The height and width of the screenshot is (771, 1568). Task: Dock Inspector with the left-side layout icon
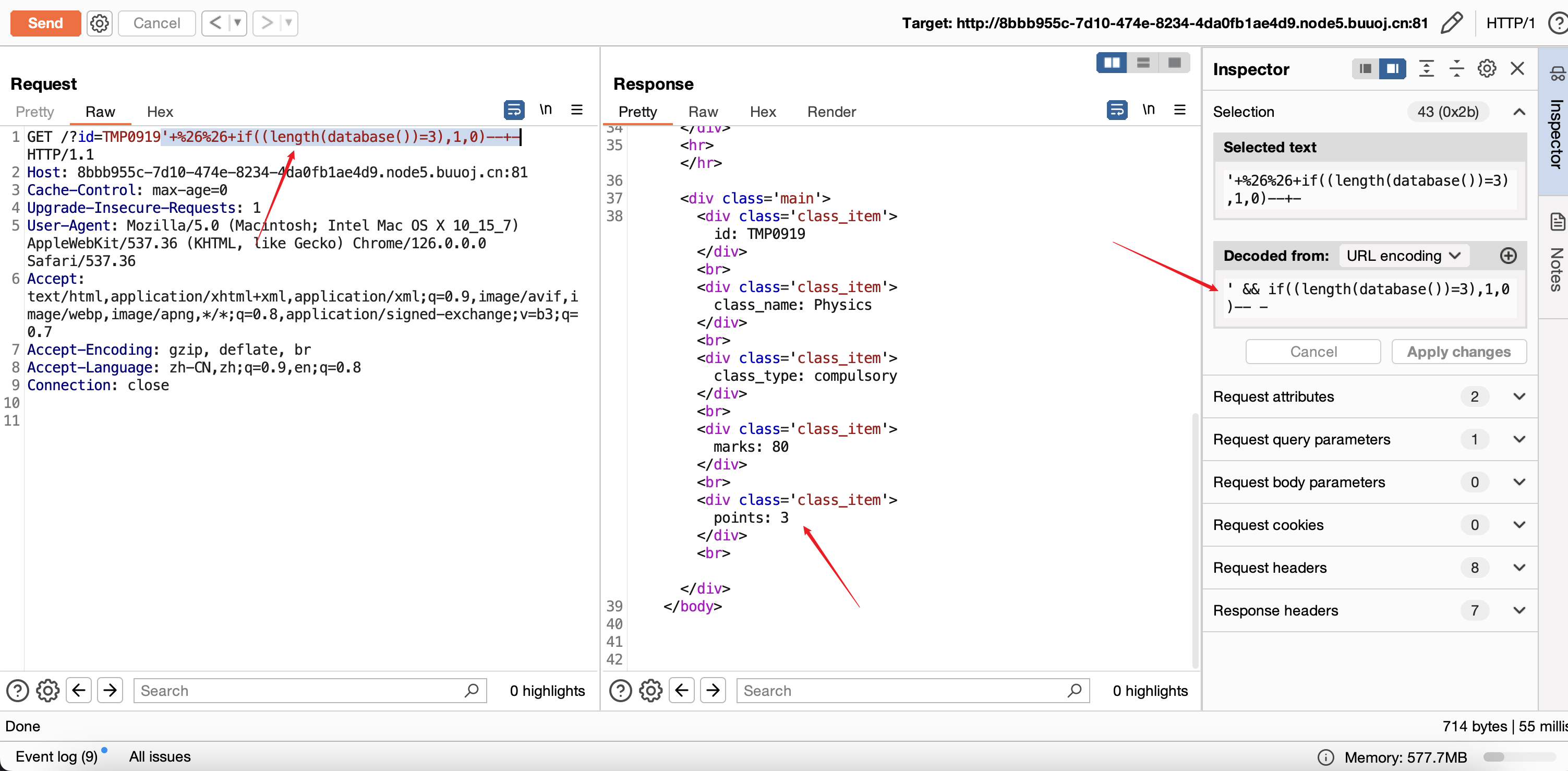click(x=1365, y=69)
